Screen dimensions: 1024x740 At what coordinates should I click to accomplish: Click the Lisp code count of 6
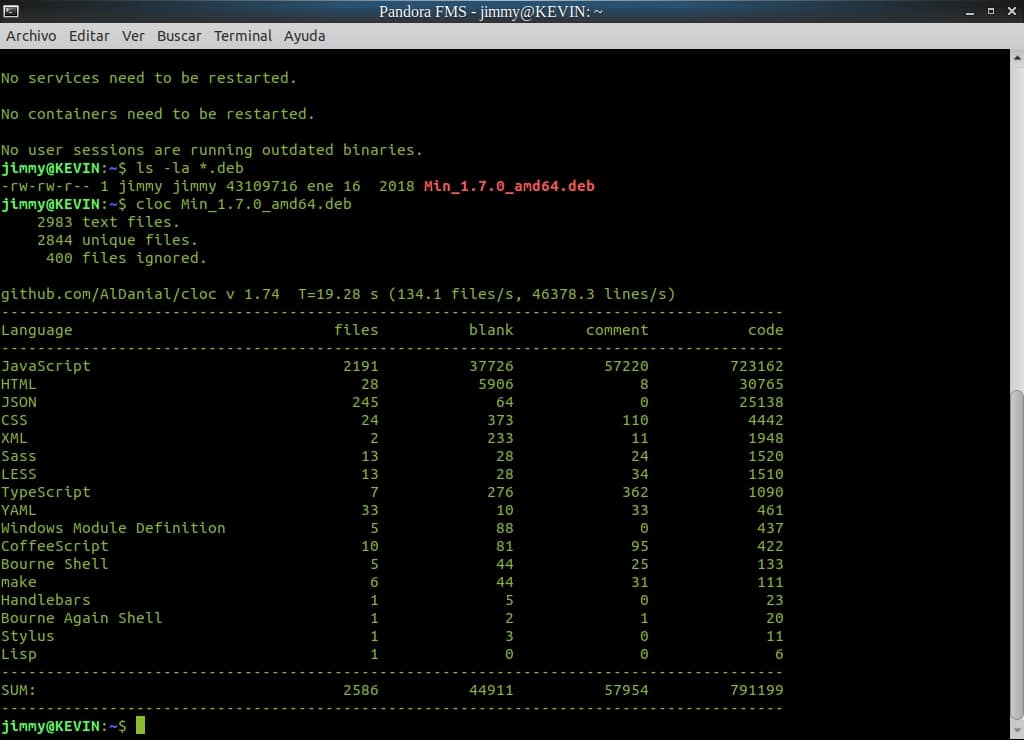(779, 654)
